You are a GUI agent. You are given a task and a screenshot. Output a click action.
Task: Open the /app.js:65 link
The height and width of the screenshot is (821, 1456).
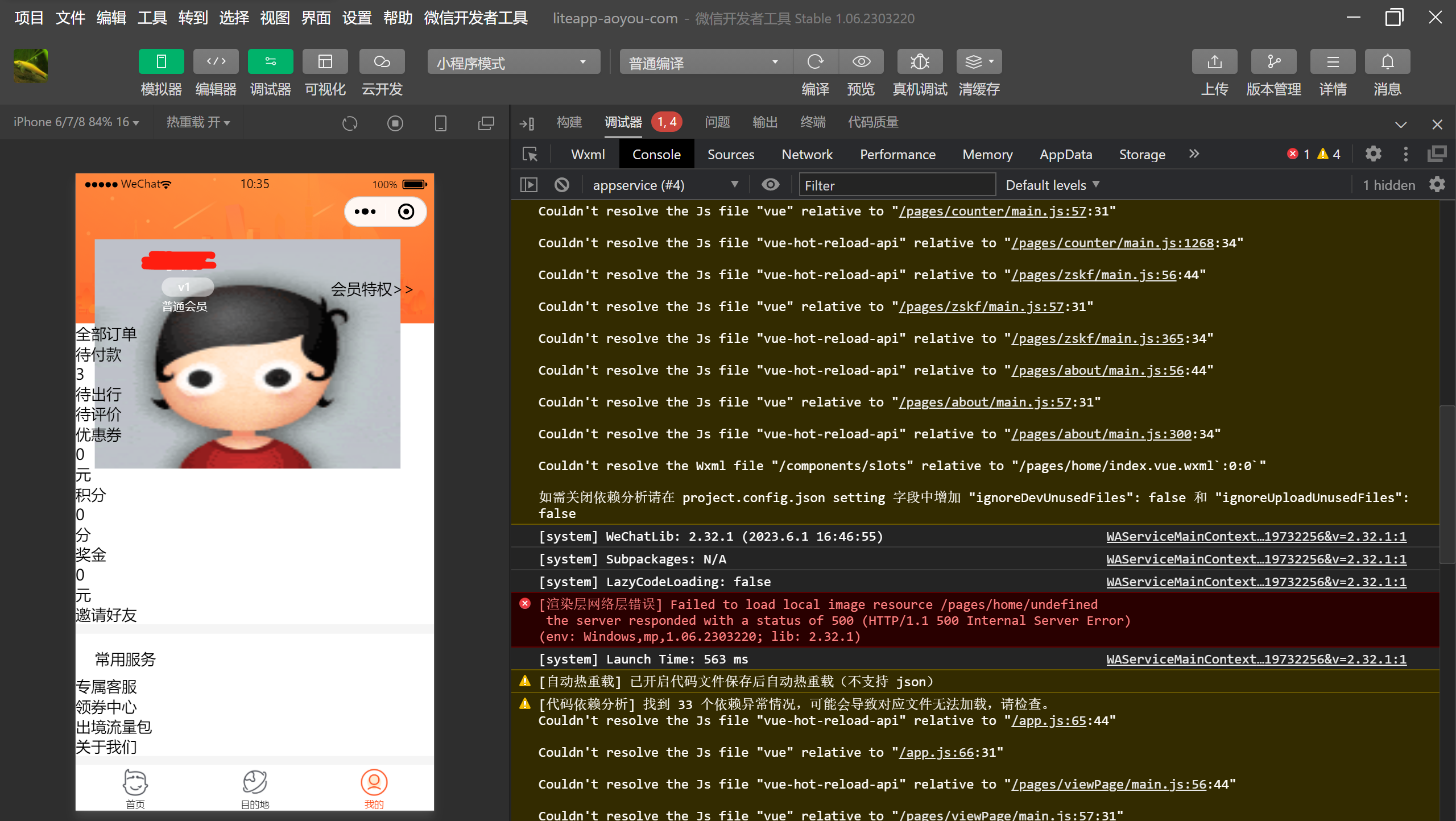click(x=1049, y=721)
